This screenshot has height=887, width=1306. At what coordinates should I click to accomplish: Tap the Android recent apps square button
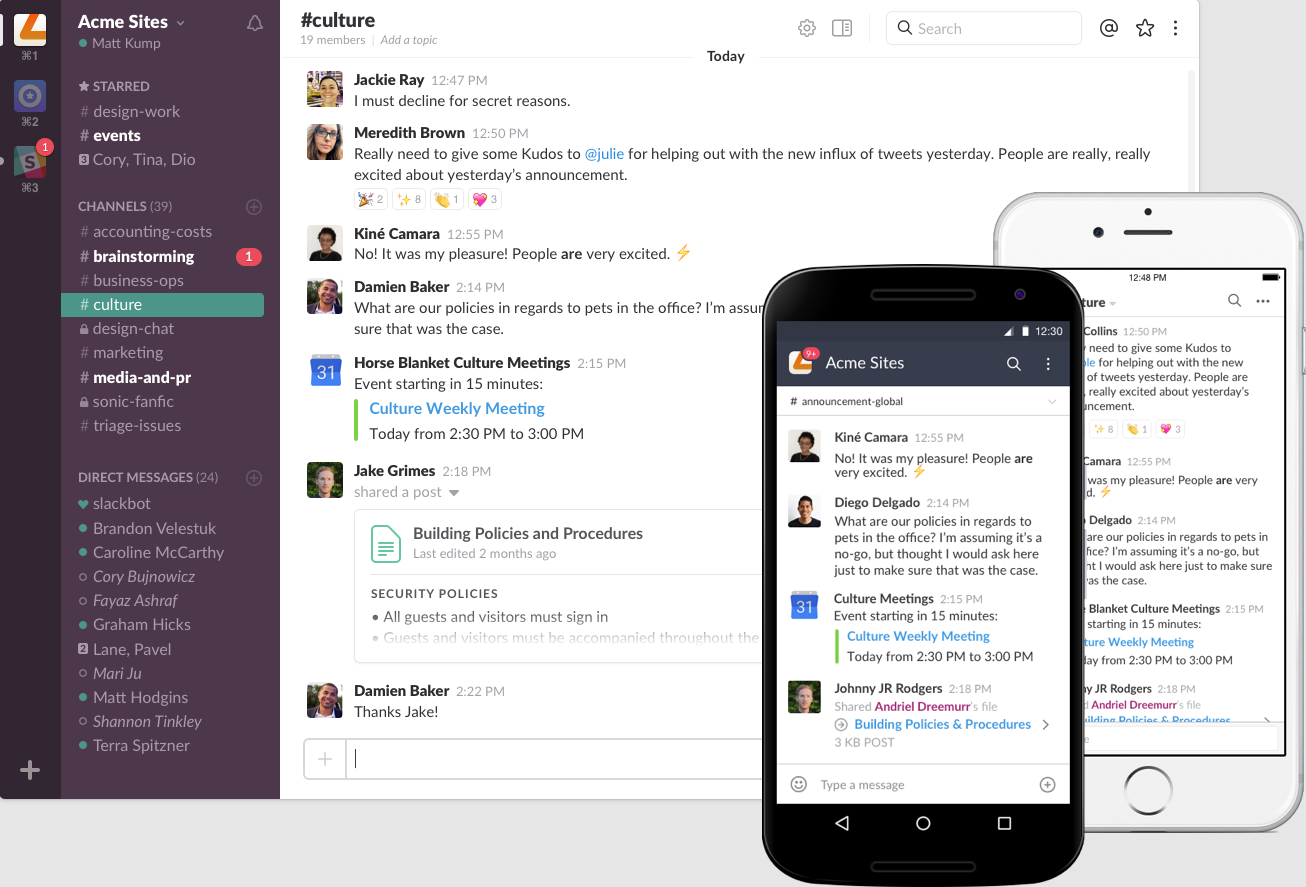pyautogui.click(x=1004, y=823)
